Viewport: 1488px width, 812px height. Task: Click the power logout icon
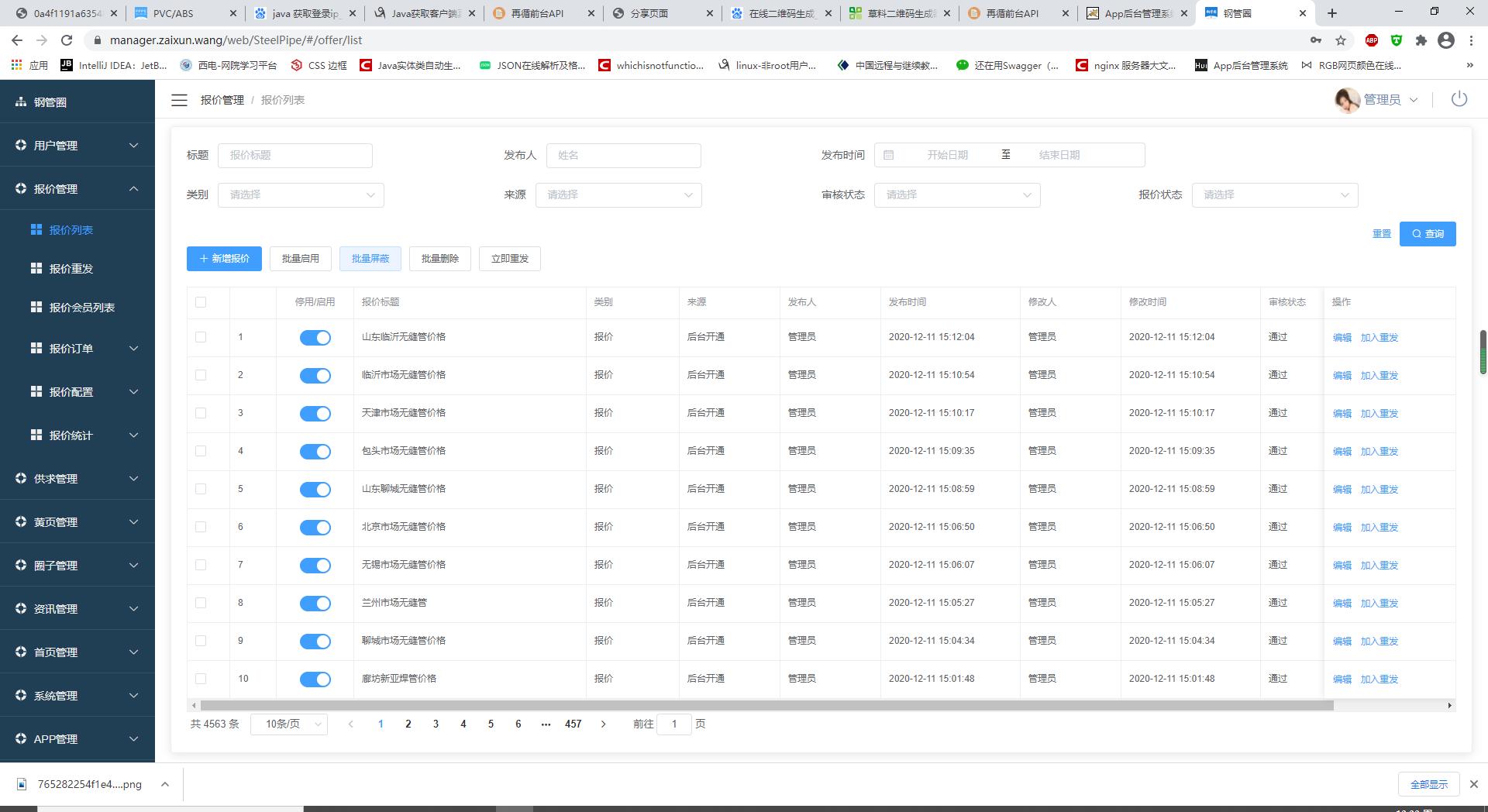pos(1459,99)
